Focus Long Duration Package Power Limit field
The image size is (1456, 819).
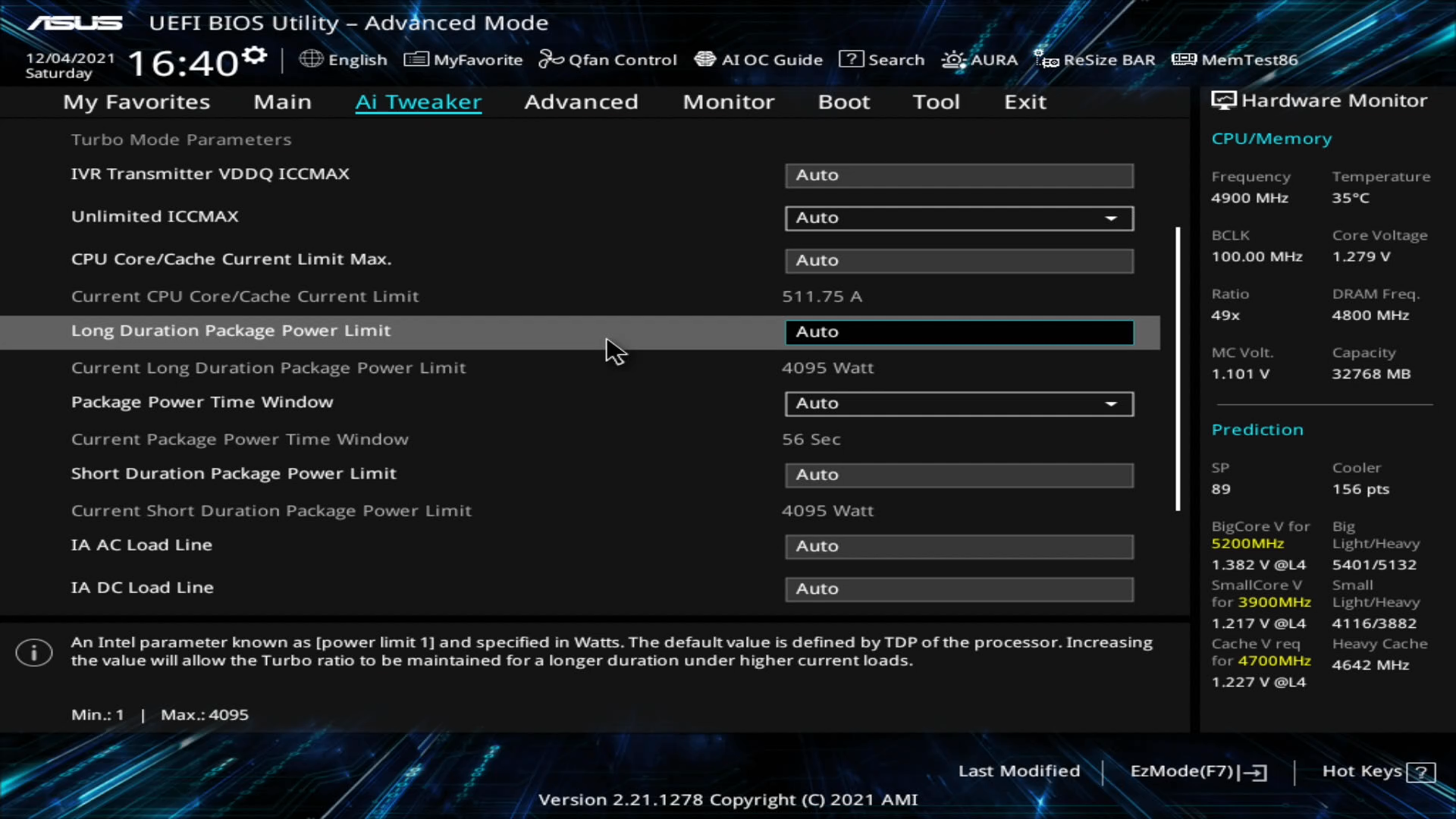[x=959, y=332]
